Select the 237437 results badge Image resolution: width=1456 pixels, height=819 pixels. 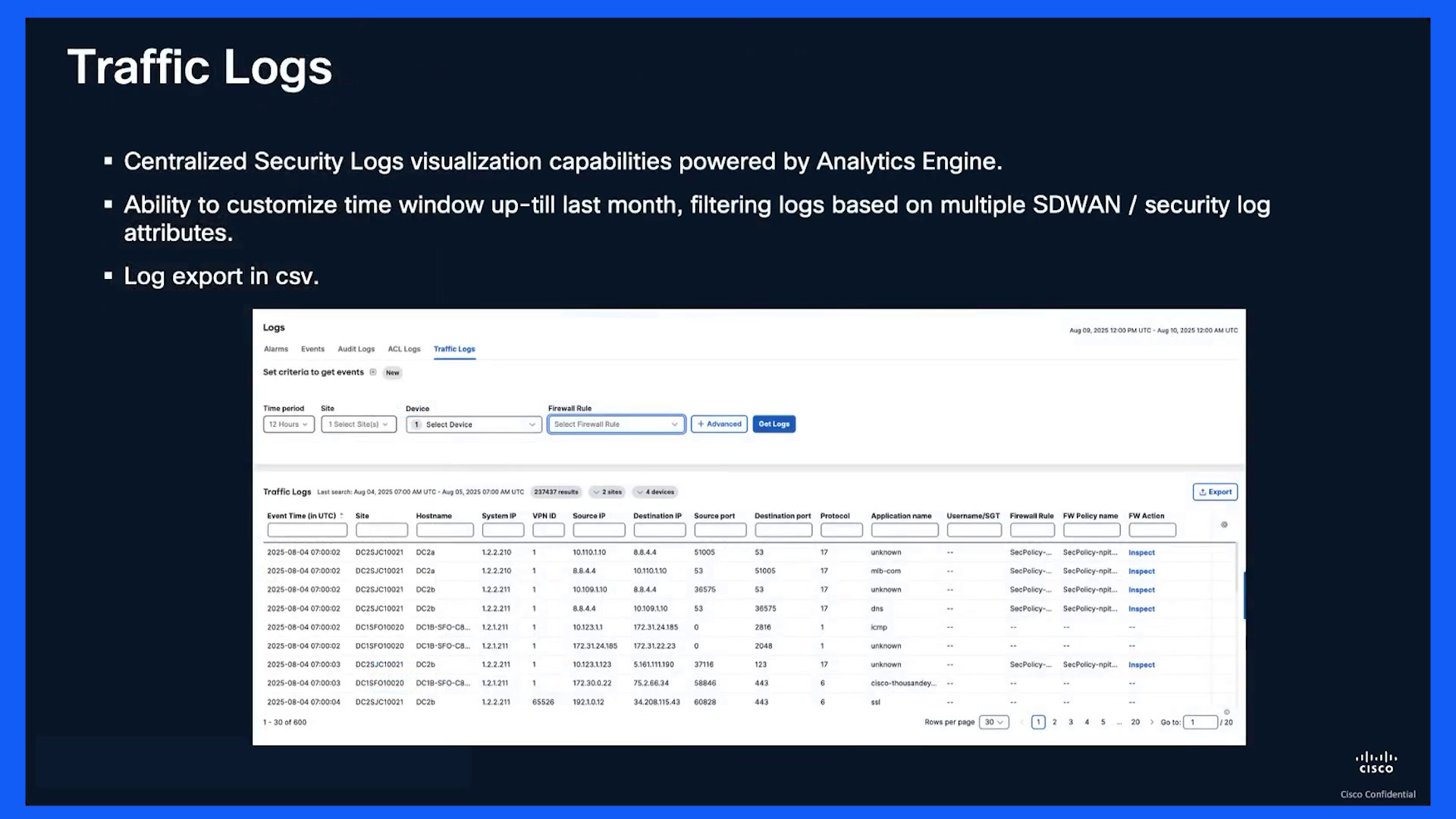[x=556, y=492]
